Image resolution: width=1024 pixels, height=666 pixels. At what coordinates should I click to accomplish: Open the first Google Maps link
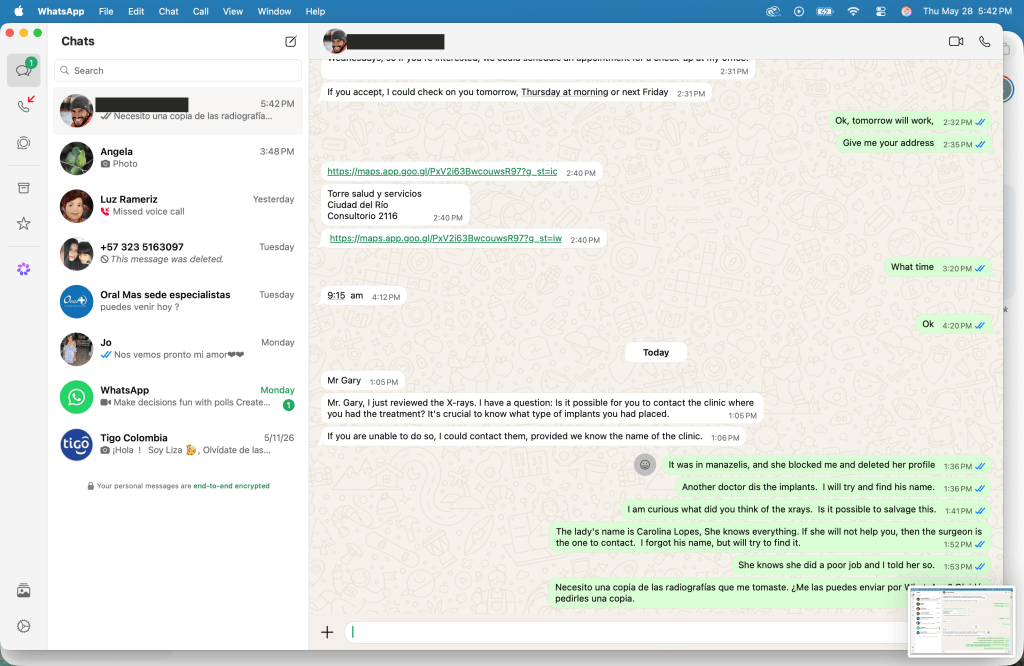click(442, 172)
